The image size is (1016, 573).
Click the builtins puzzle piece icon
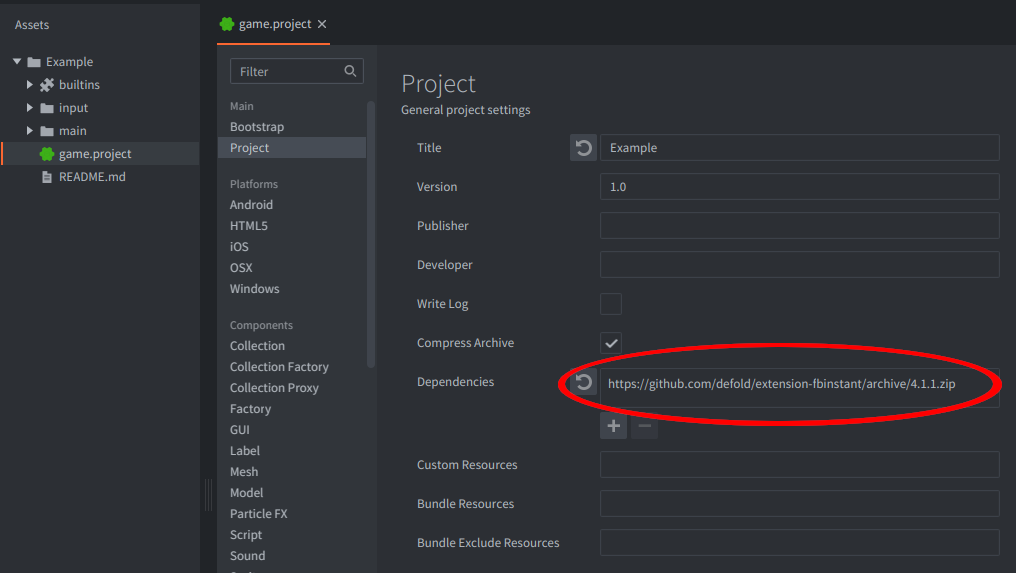pyautogui.click(x=47, y=85)
